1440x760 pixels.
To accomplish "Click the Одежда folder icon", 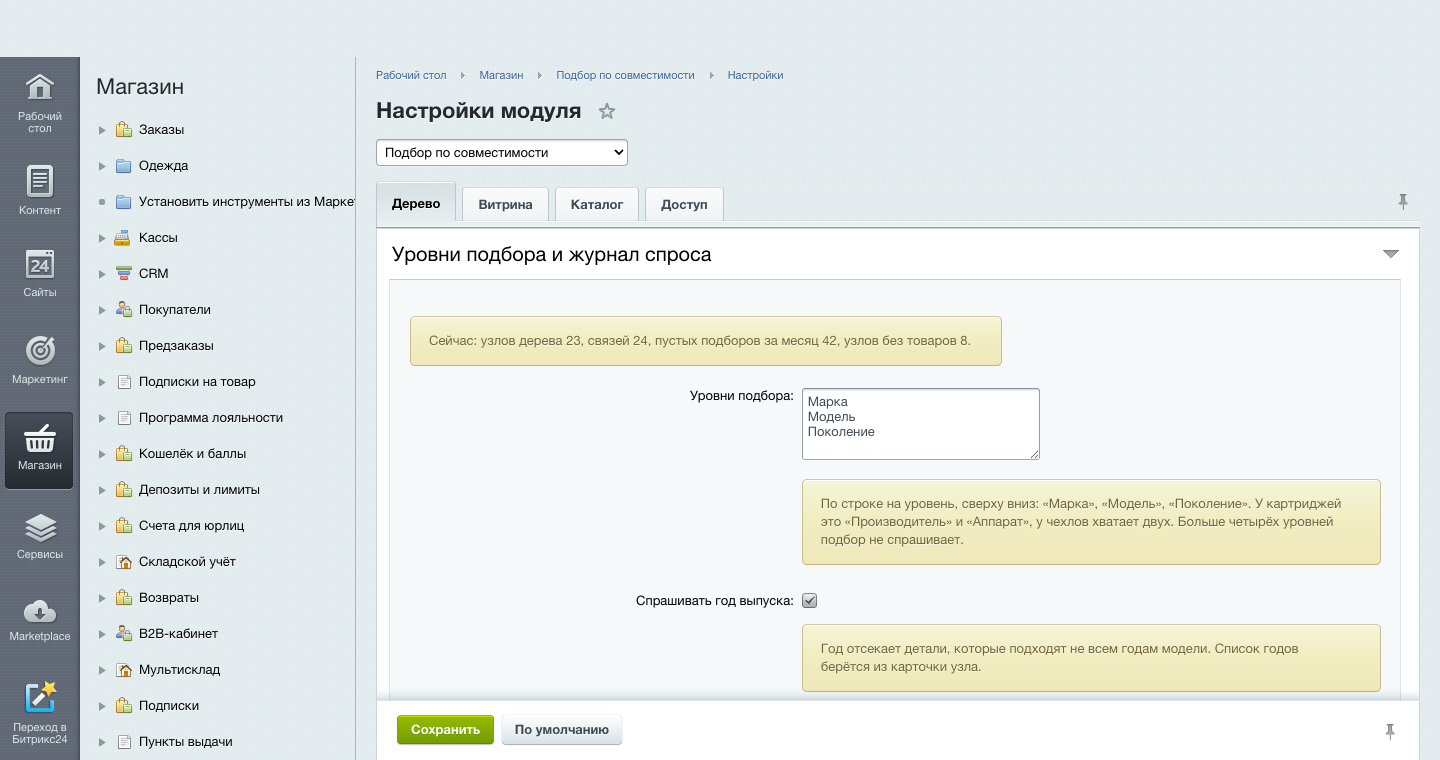I will pyautogui.click(x=123, y=166).
